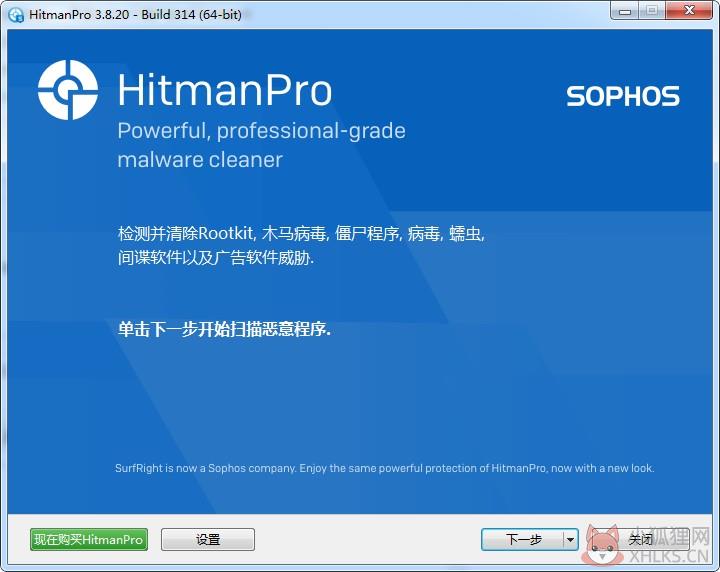720x572 pixels.
Task: Click the HitmanPro crosshair logo
Action: click(68, 90)
